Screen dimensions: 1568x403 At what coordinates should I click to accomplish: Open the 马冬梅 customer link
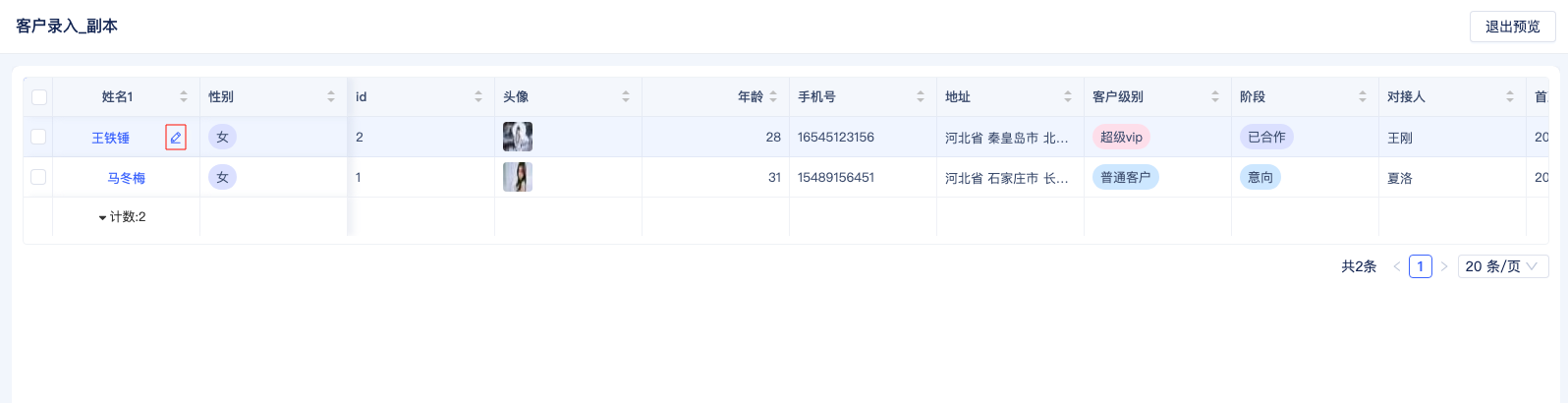tap(127, 178)
